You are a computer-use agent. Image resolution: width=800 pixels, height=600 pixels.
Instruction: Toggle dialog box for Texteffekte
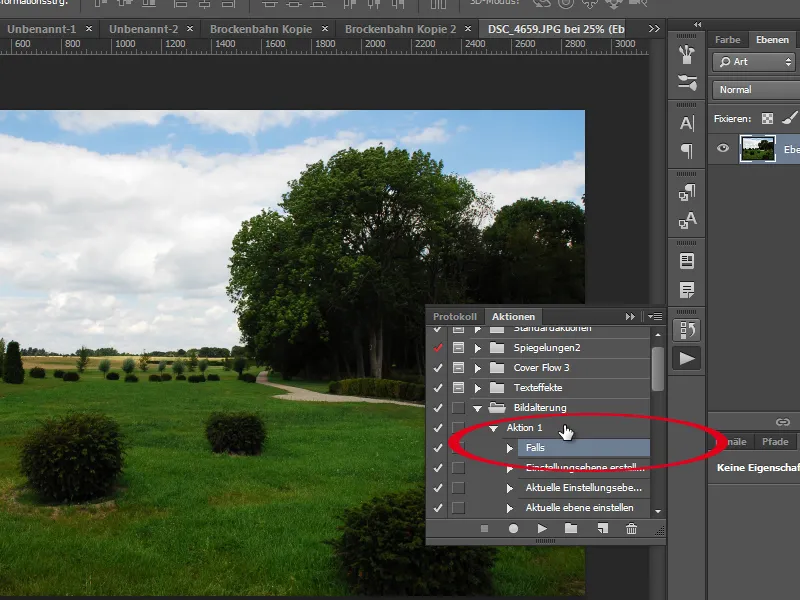[x=458, y=388]
